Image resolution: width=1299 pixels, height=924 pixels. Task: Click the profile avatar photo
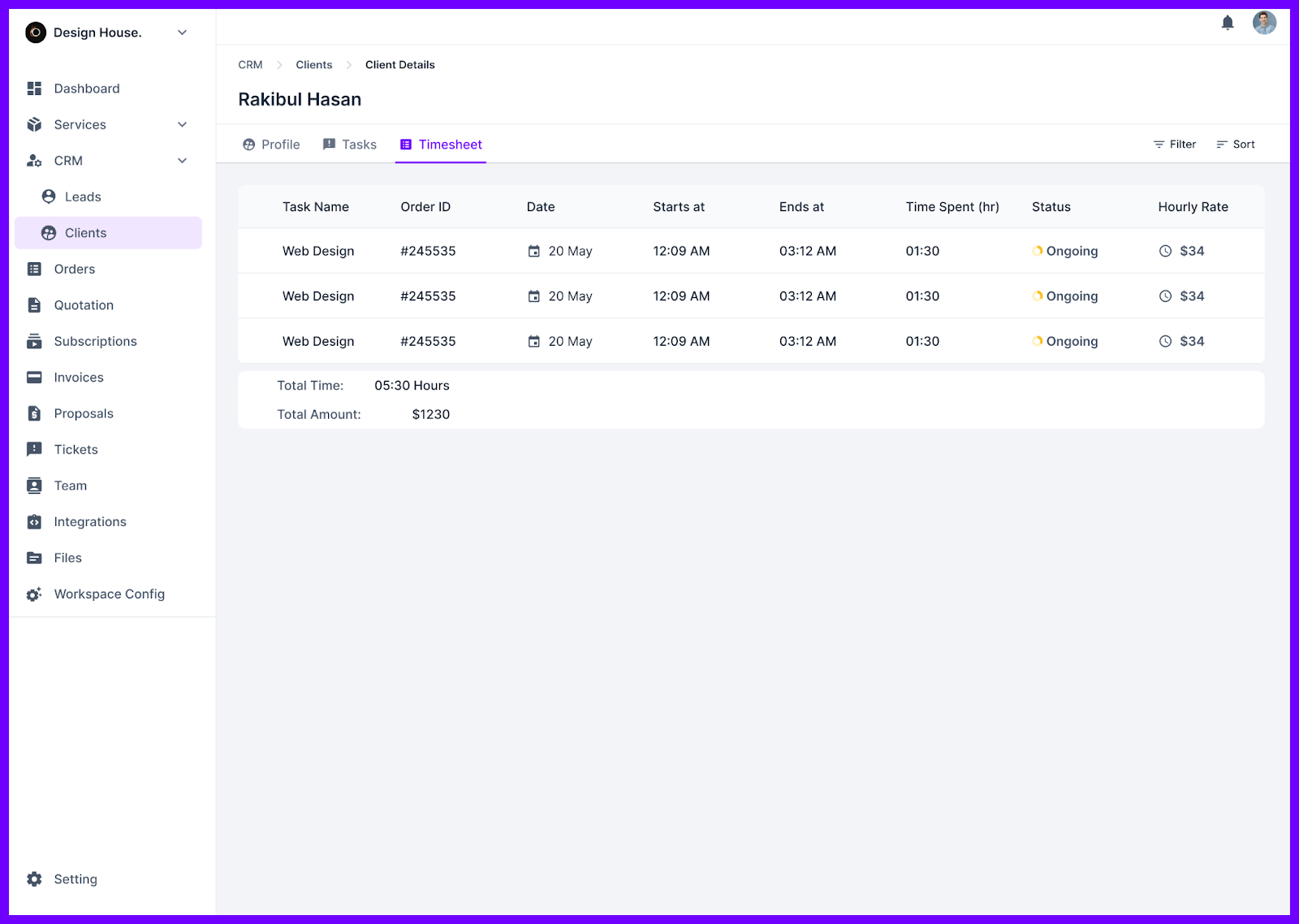click(x=1264, y=23)
